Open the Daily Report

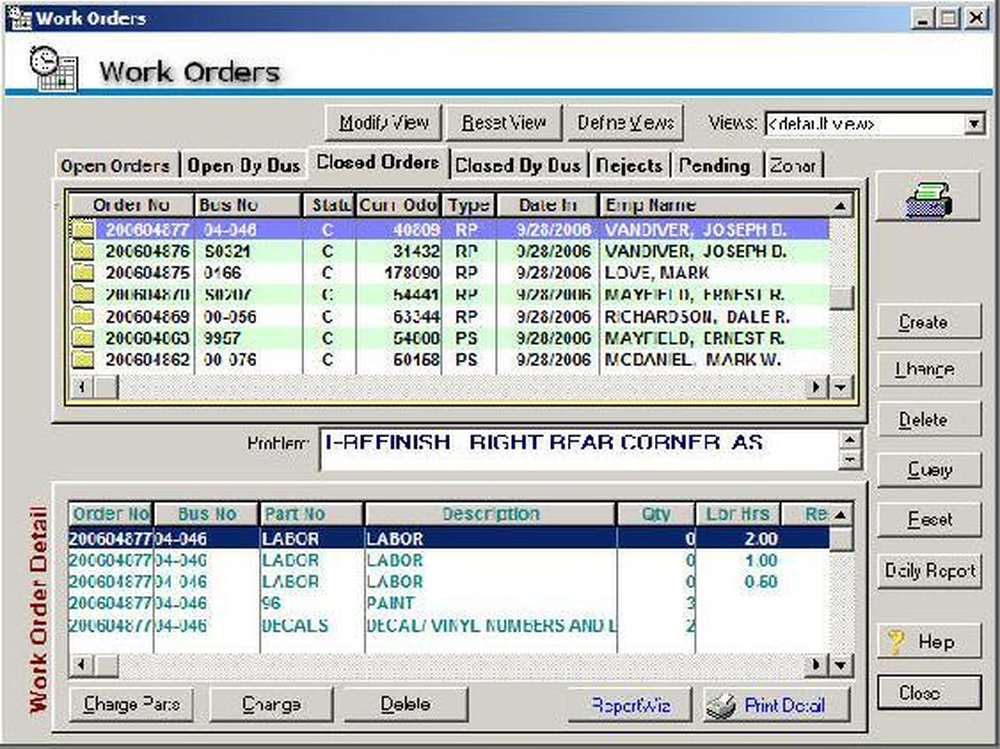click(x=929, y=570)
